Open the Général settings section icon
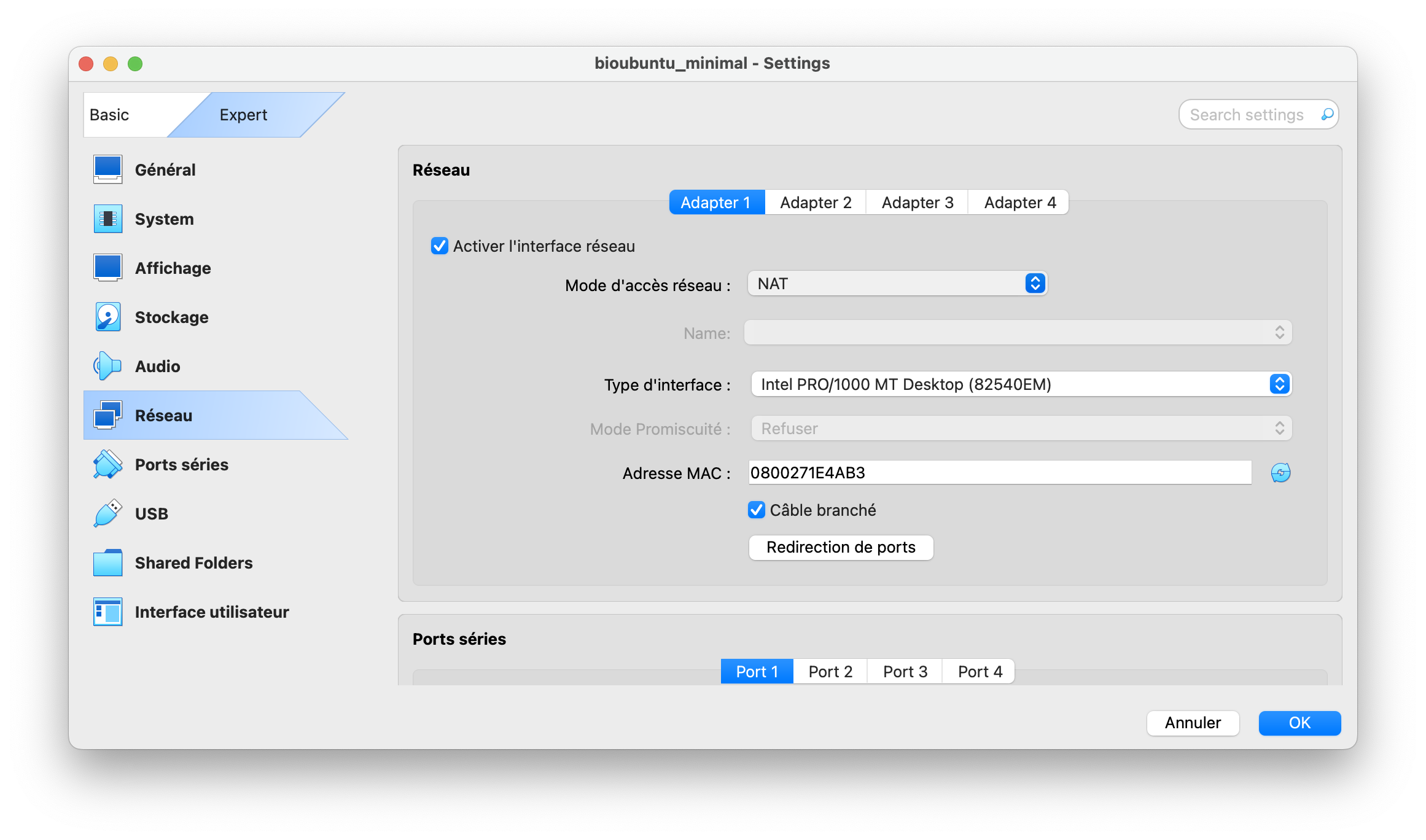 coord(107,169)
